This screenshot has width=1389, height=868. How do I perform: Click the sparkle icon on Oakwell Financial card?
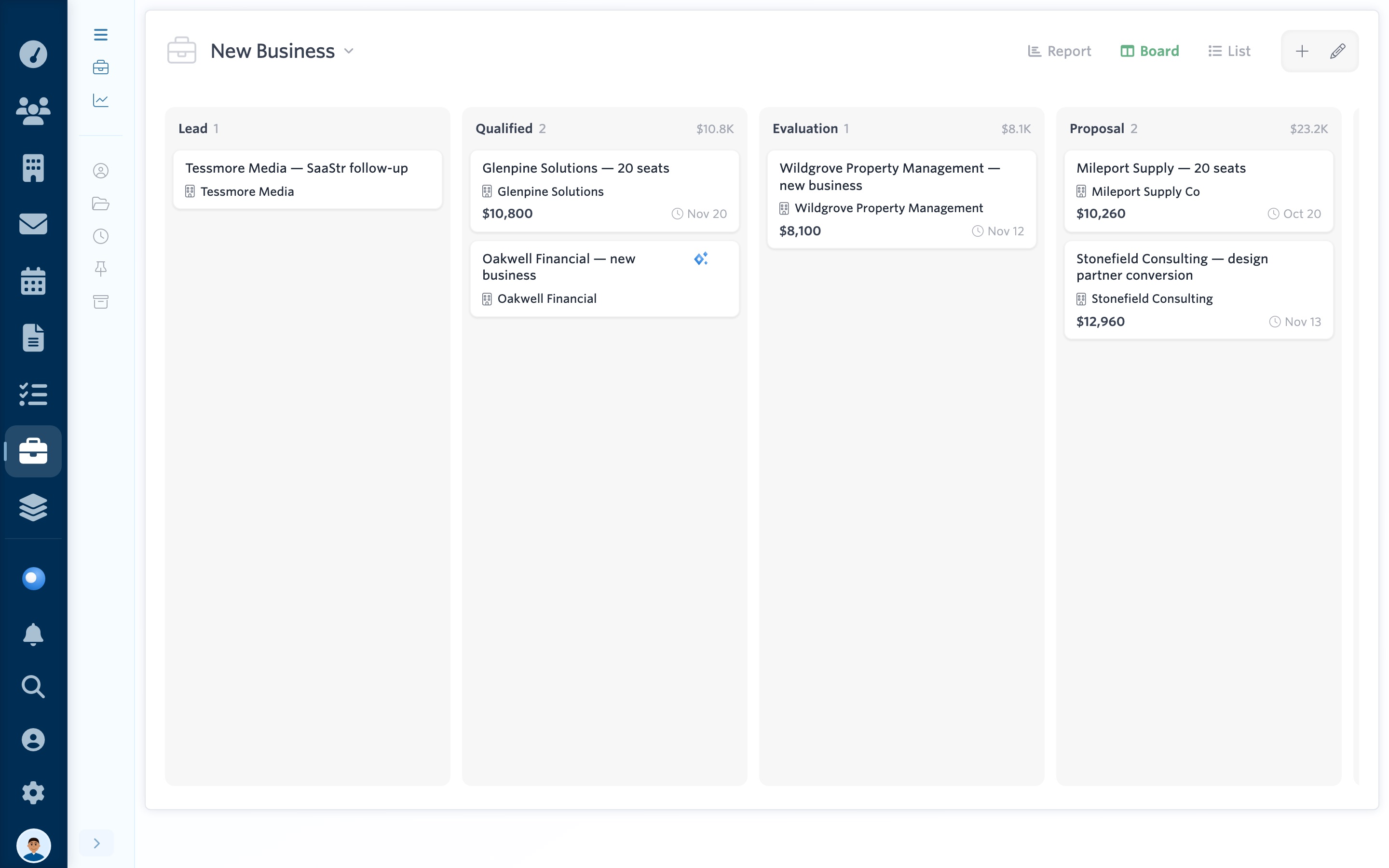[701, 259]
